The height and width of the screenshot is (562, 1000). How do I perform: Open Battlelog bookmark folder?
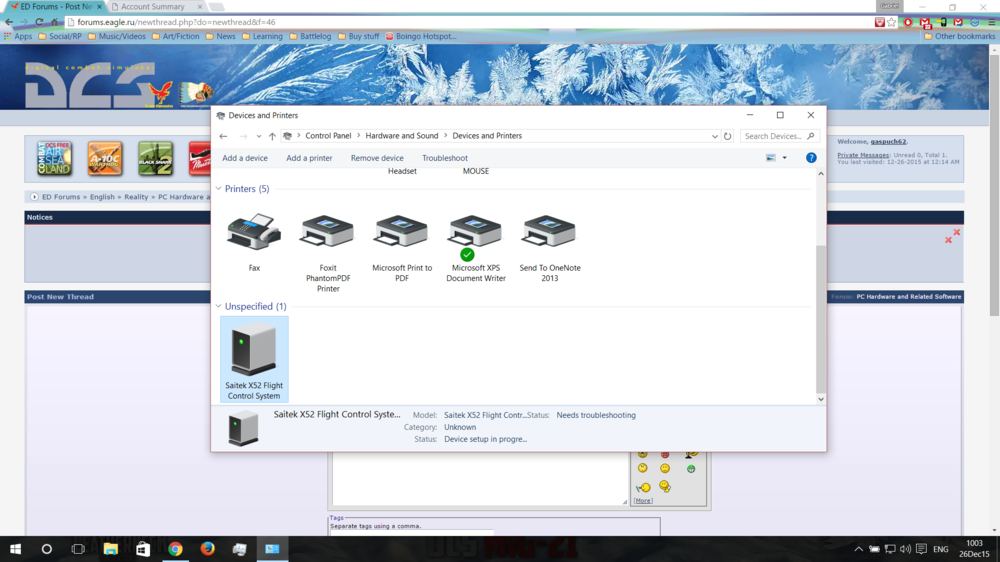[311, 36]
